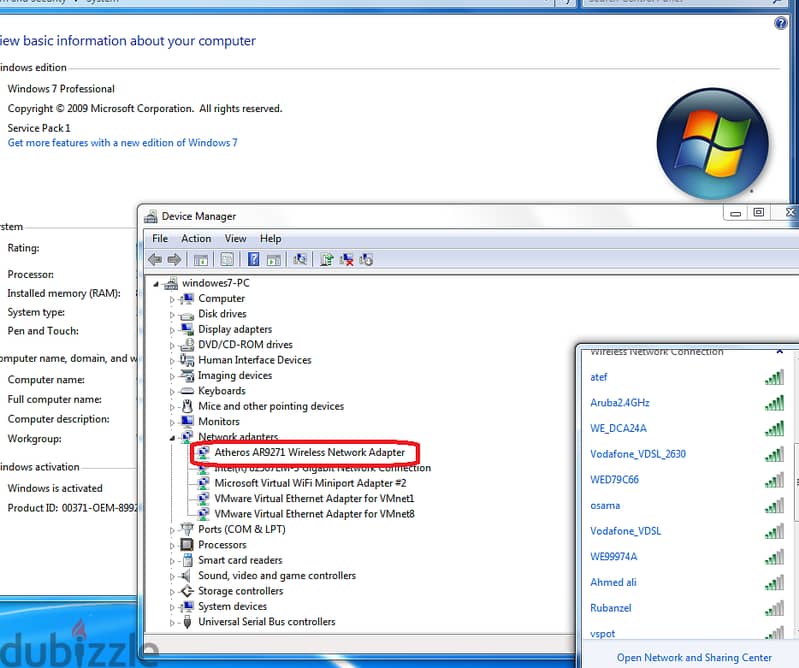
Task: Click the signal bars icon next to Aruba2.4GHz
Action: pos(774,403)
